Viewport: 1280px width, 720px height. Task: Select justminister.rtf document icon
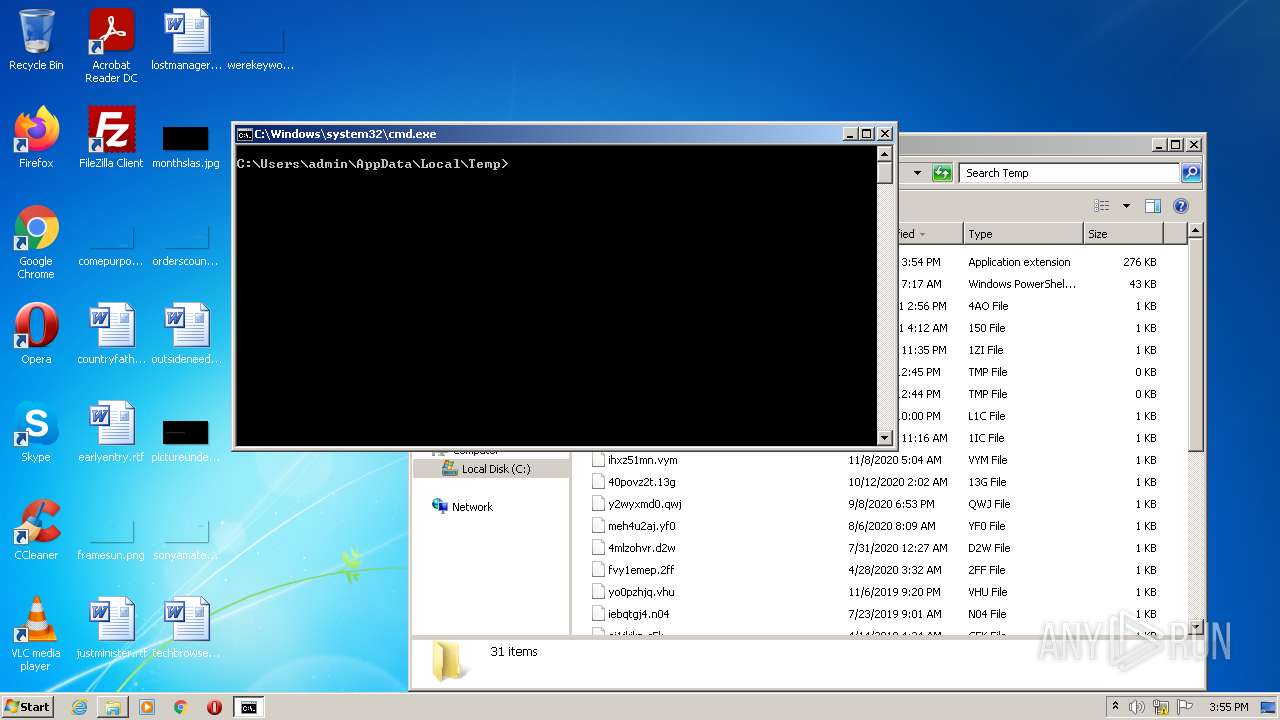pos(111,628)
